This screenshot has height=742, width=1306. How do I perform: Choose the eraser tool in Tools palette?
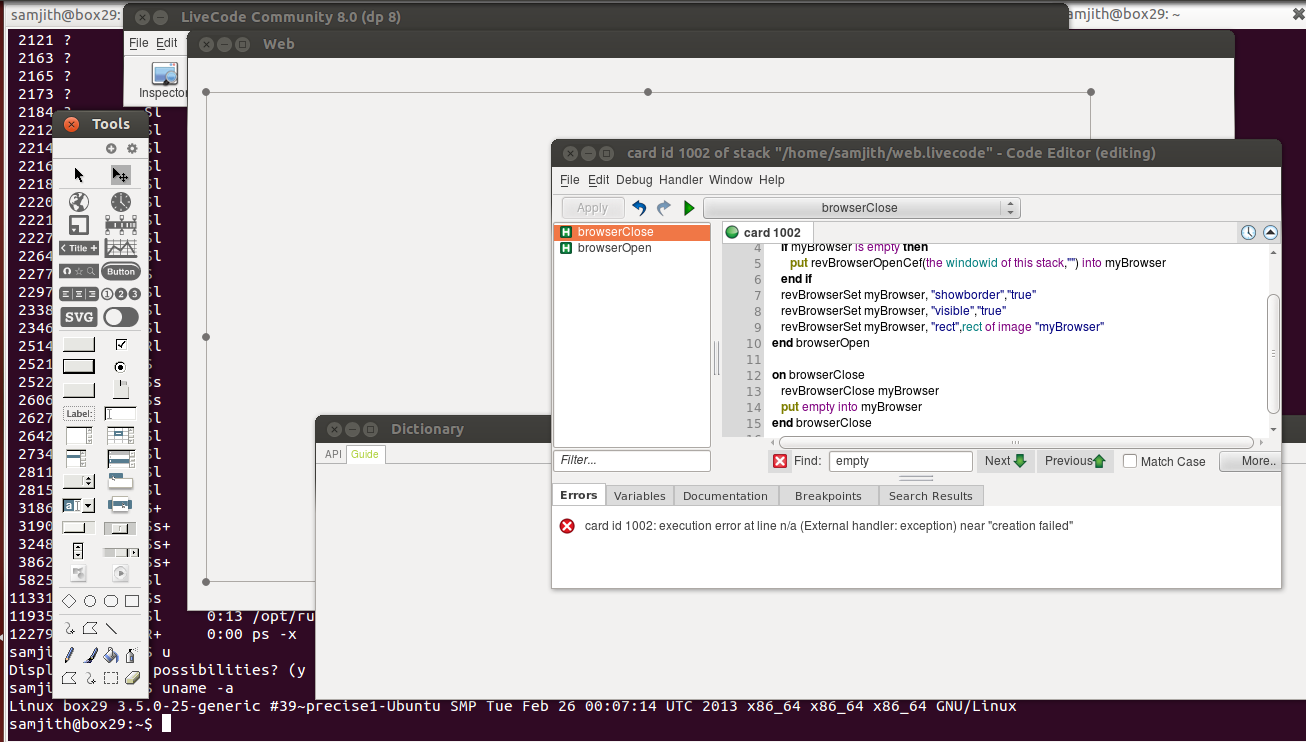[132, 678]
